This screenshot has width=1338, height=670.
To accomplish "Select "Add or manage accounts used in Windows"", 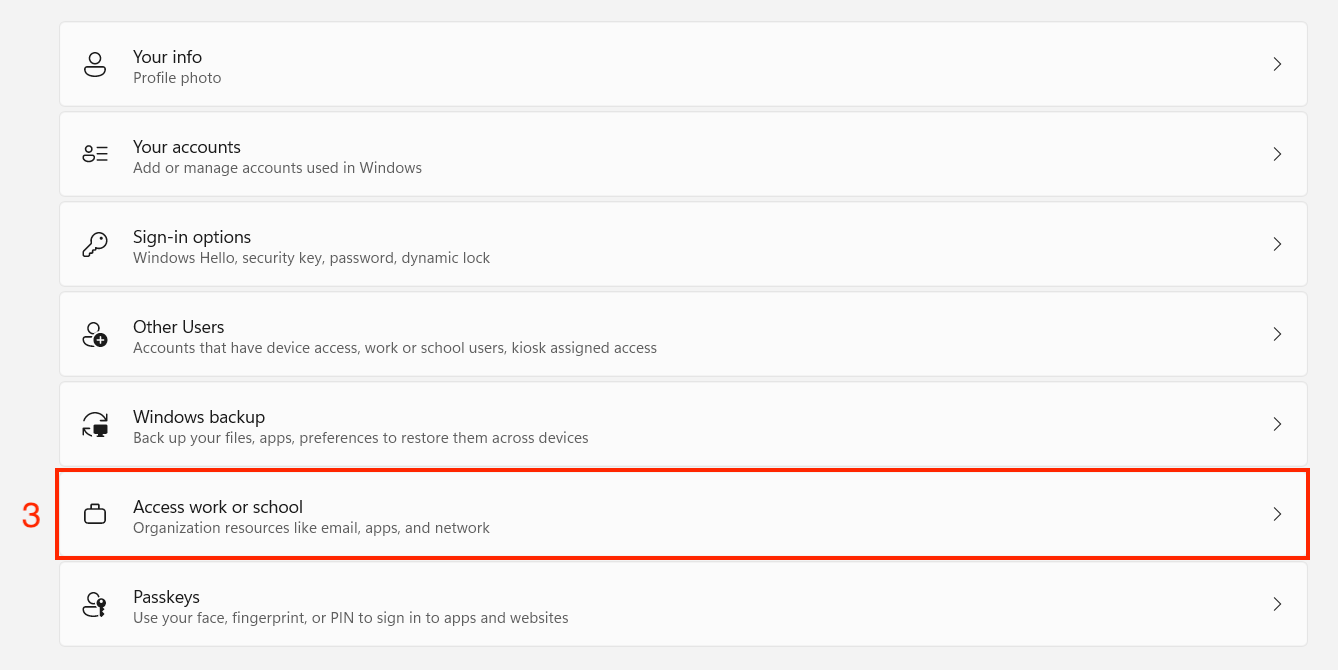I will [x=277, y=168].
